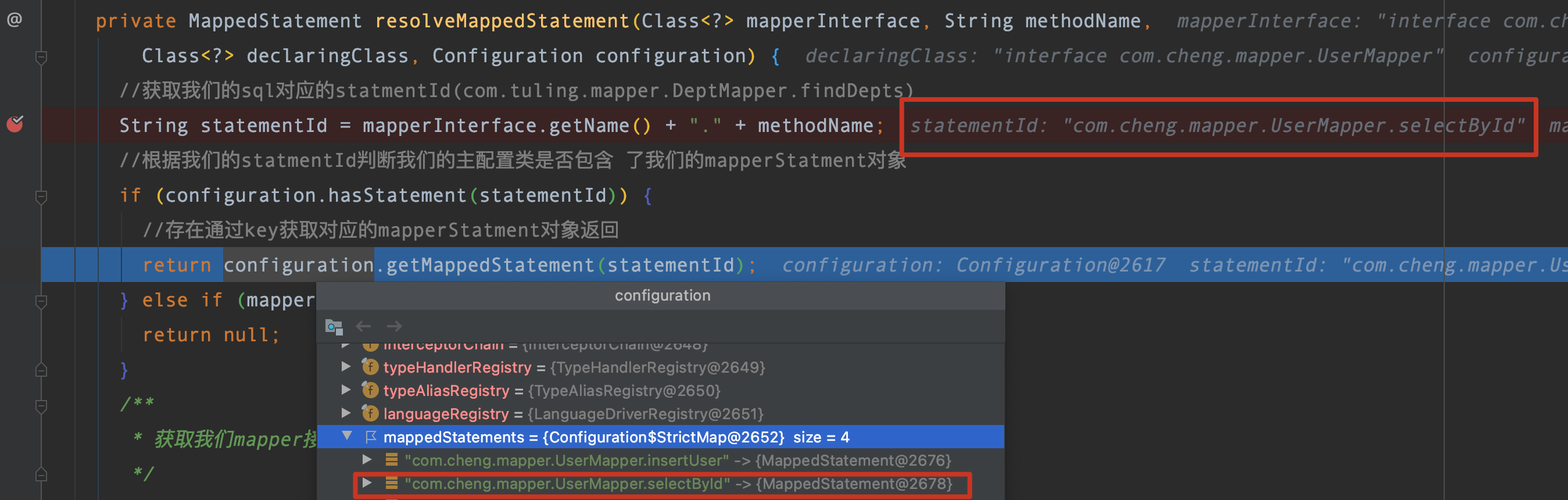Click the getMappedStatement call in the return line

point(491,266)
